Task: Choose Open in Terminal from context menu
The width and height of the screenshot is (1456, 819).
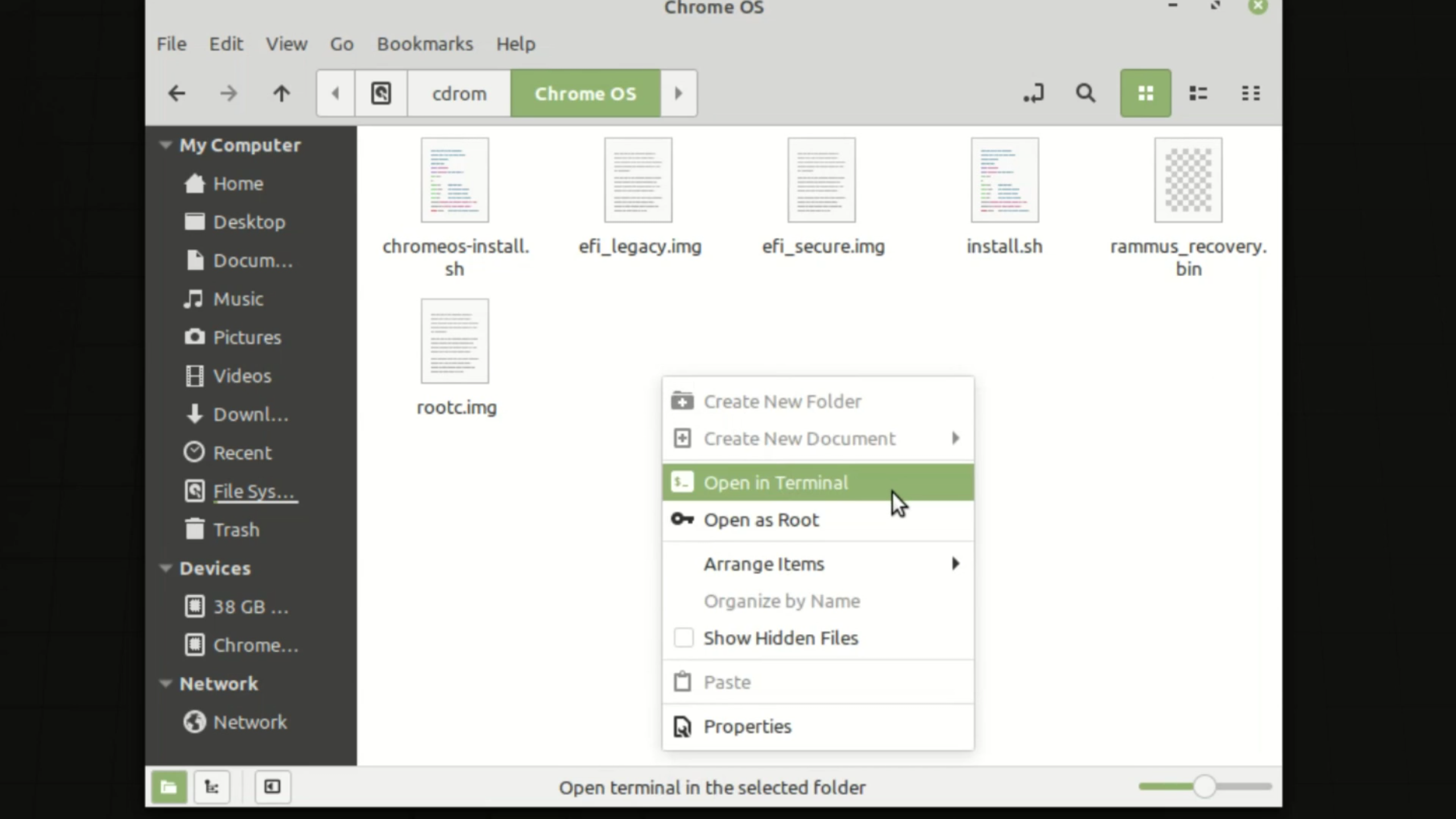Action: (x=818, y=482)
